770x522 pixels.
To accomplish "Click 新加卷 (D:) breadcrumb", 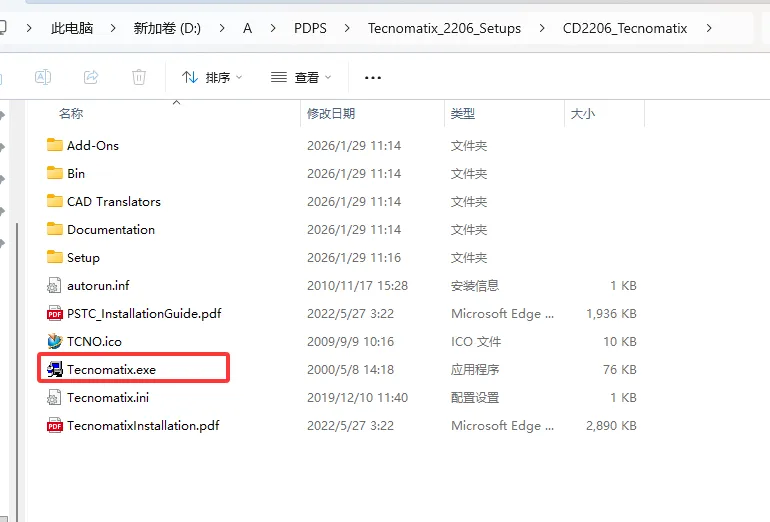I will pos(167,28).
